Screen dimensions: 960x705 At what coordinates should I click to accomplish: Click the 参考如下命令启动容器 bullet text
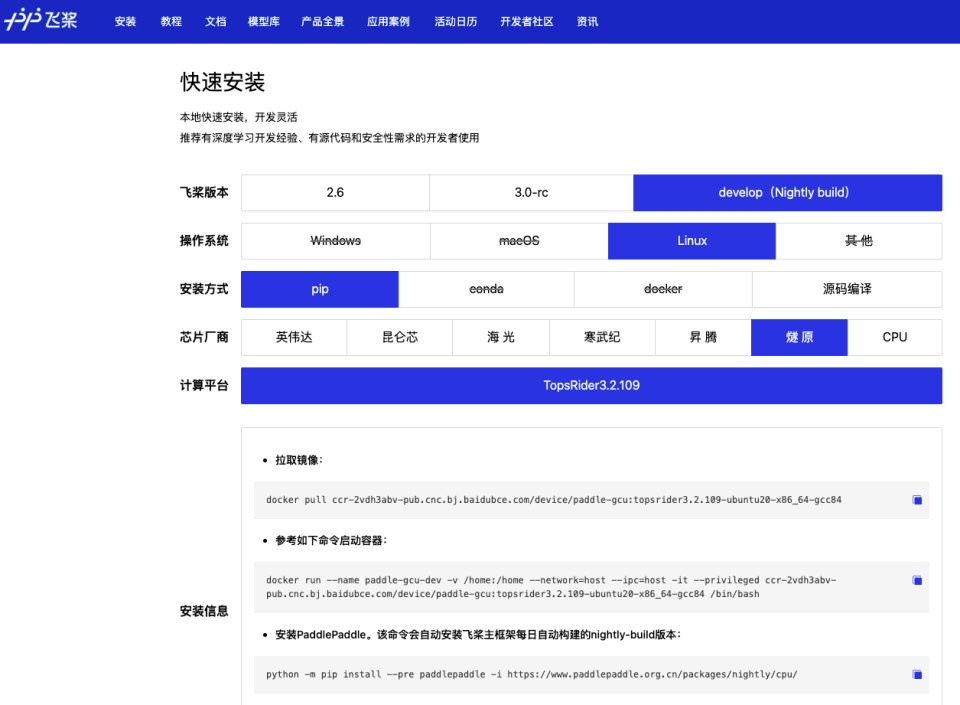click(331, 540)
